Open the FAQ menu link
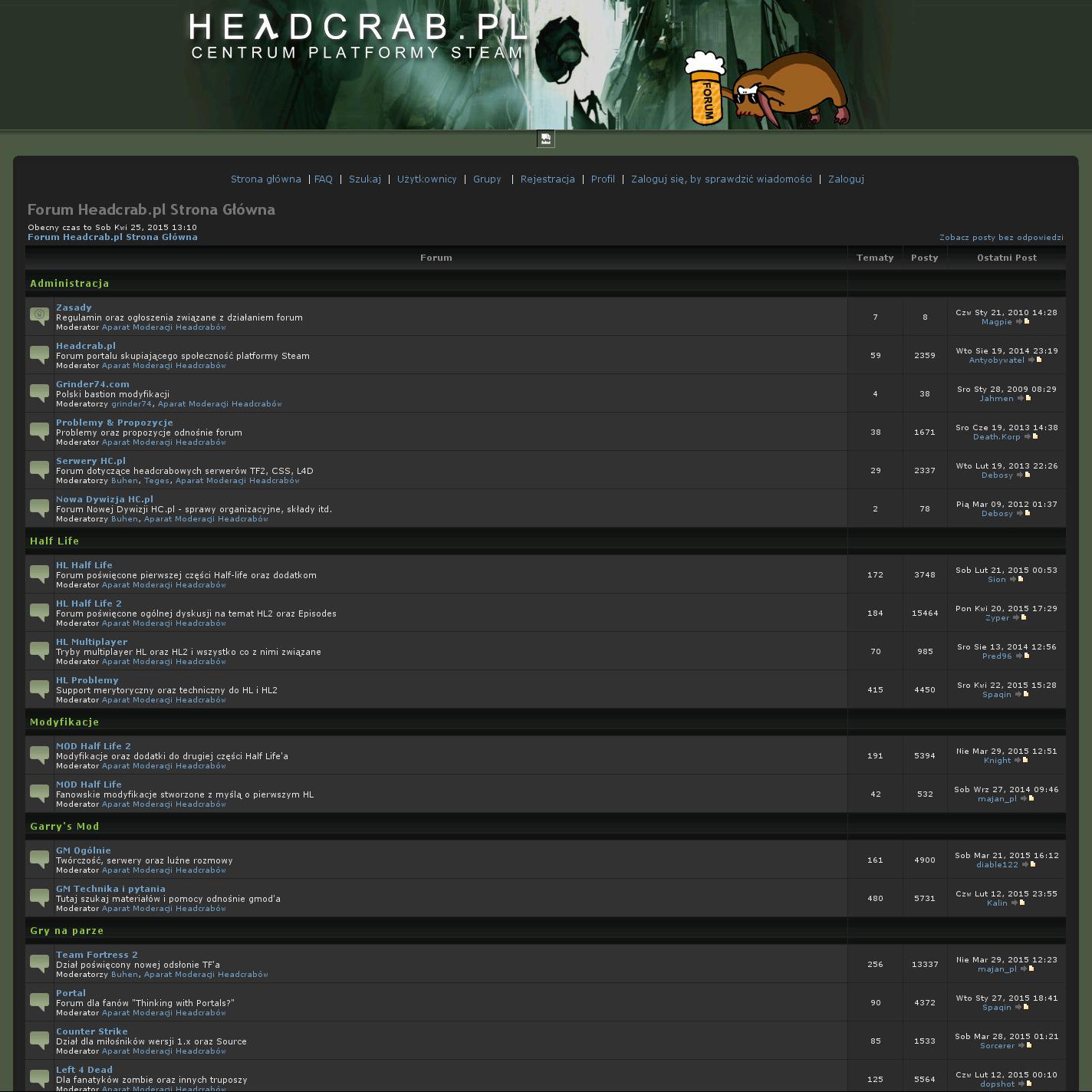This screenshot has height=1092, width=1092. pyautogui.click(x=323, y=179)
